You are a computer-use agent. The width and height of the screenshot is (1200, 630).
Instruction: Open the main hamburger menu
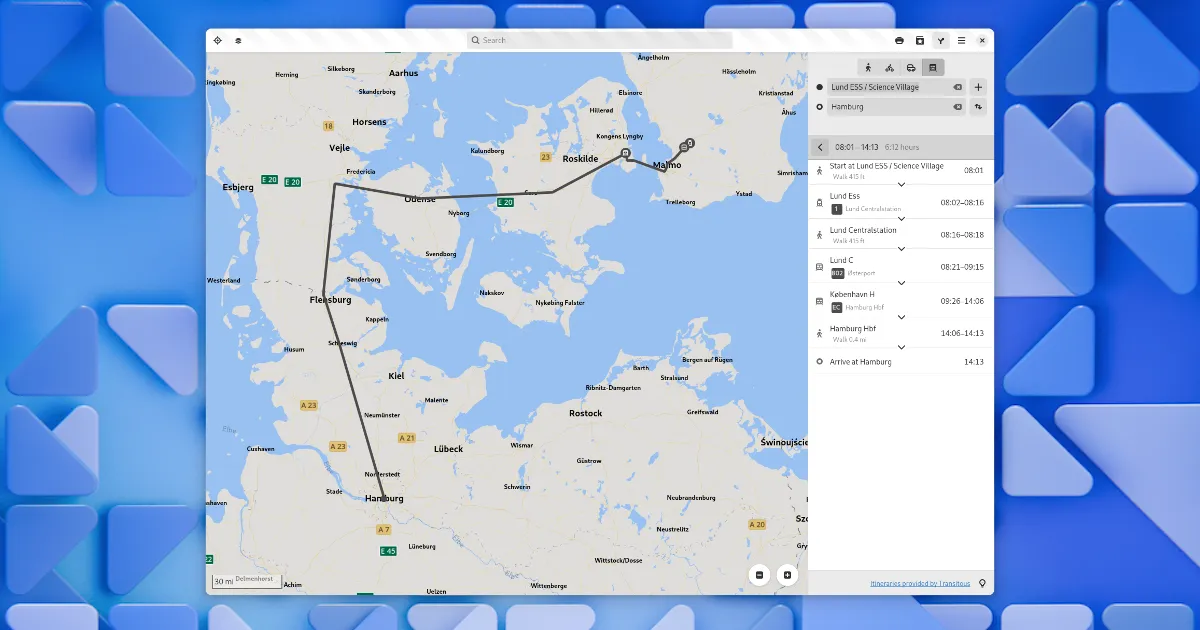tap(962, 41)
